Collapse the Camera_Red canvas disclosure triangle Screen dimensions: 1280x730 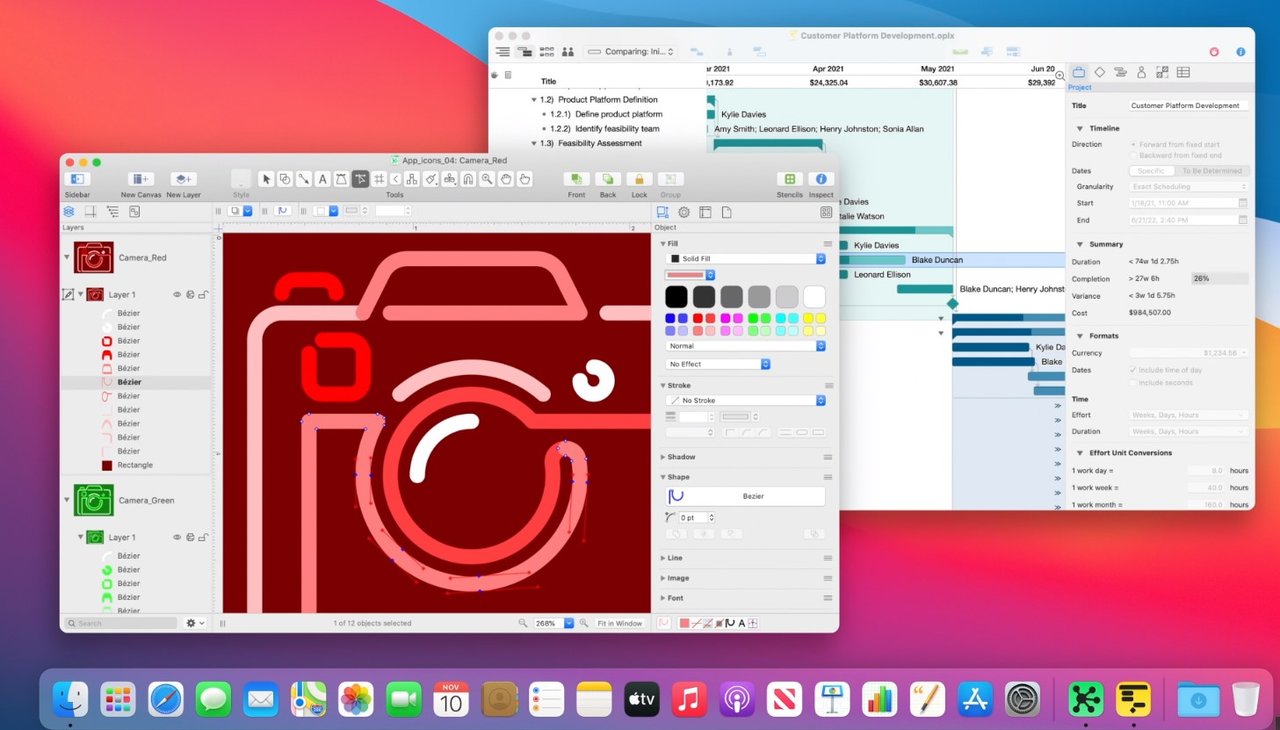click(x=67, y=257)
